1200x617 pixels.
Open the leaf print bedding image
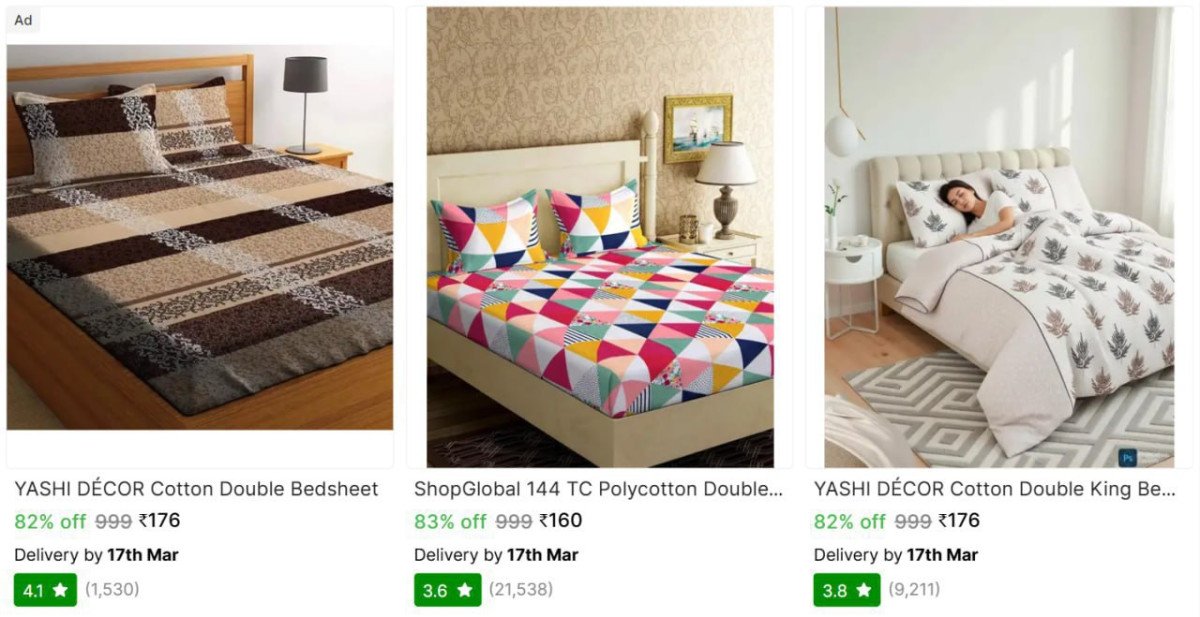[999, 237]
